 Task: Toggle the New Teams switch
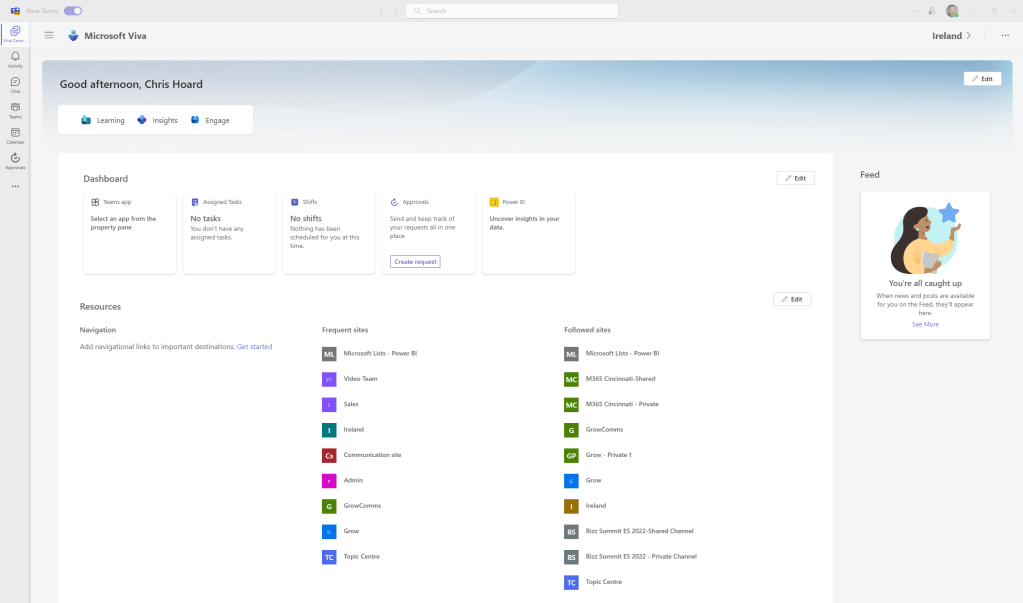(73, 11)
